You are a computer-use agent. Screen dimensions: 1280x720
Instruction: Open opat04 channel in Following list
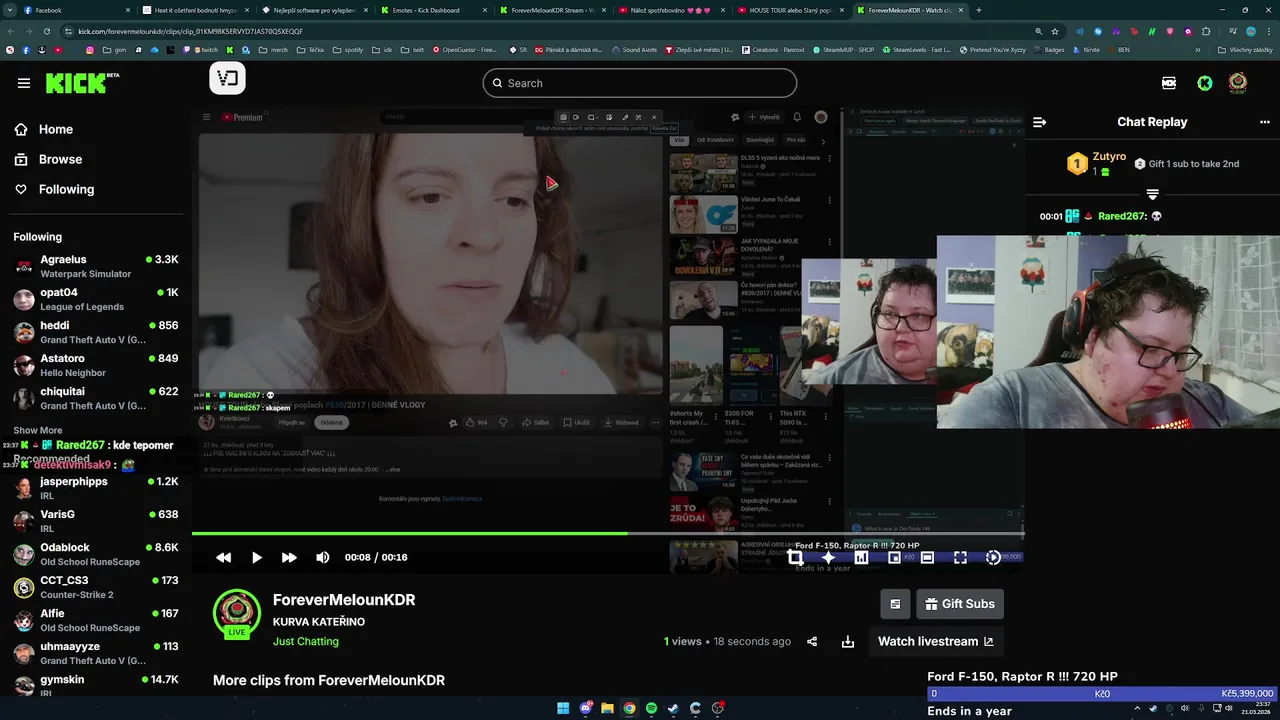pos(96,299)
